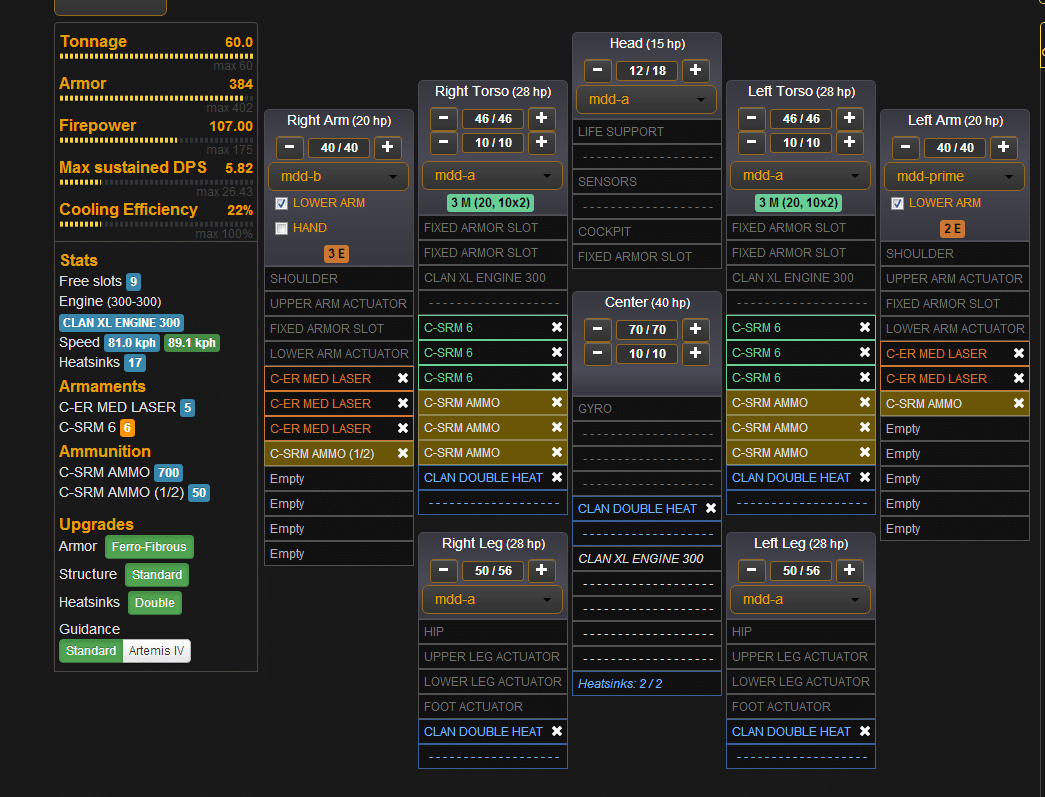The image size is (1045, 797).
Task: Click the Armor progress bar
Action: pyautogui.click(x=156, y=99)
